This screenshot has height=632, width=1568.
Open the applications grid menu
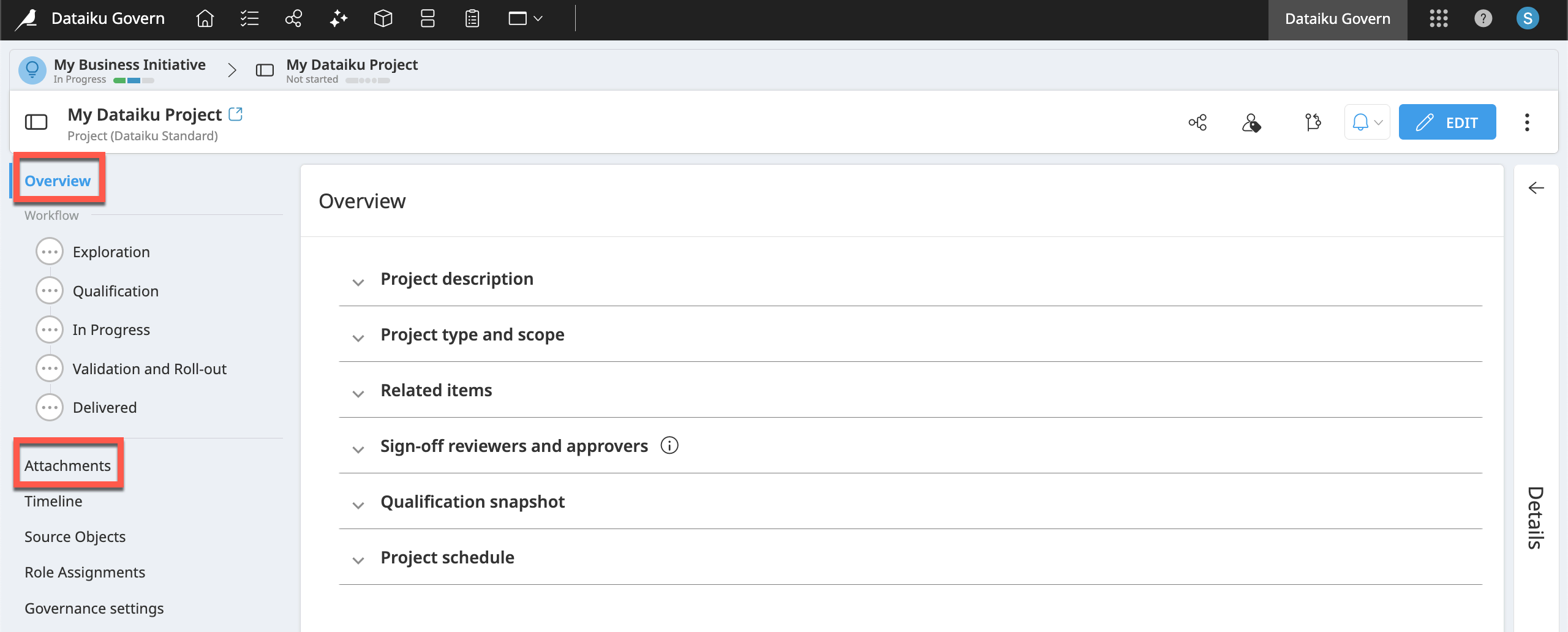point(1439,19)
